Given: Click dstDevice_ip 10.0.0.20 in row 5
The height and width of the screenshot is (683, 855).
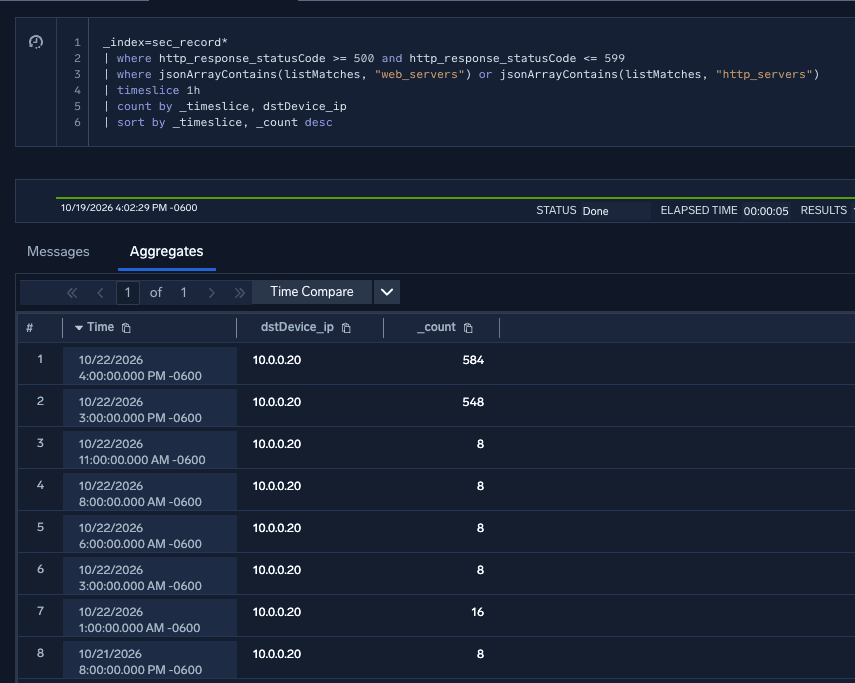Looking at the screenshot, I should point(276,528).
